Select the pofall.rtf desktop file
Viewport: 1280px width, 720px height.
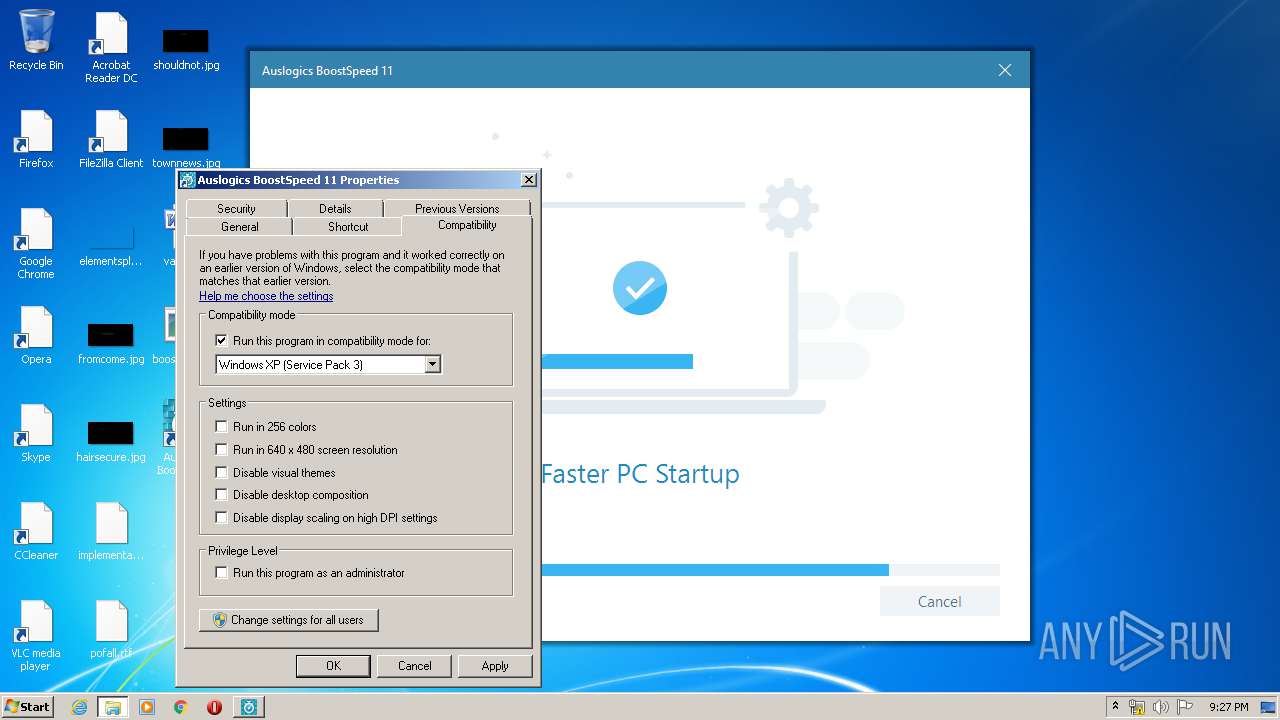pos(111,628)
